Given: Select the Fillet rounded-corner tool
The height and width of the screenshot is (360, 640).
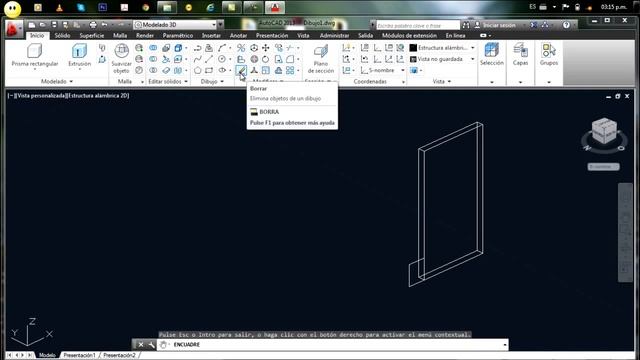Looking at the screenshot, I should click(290, 59).
